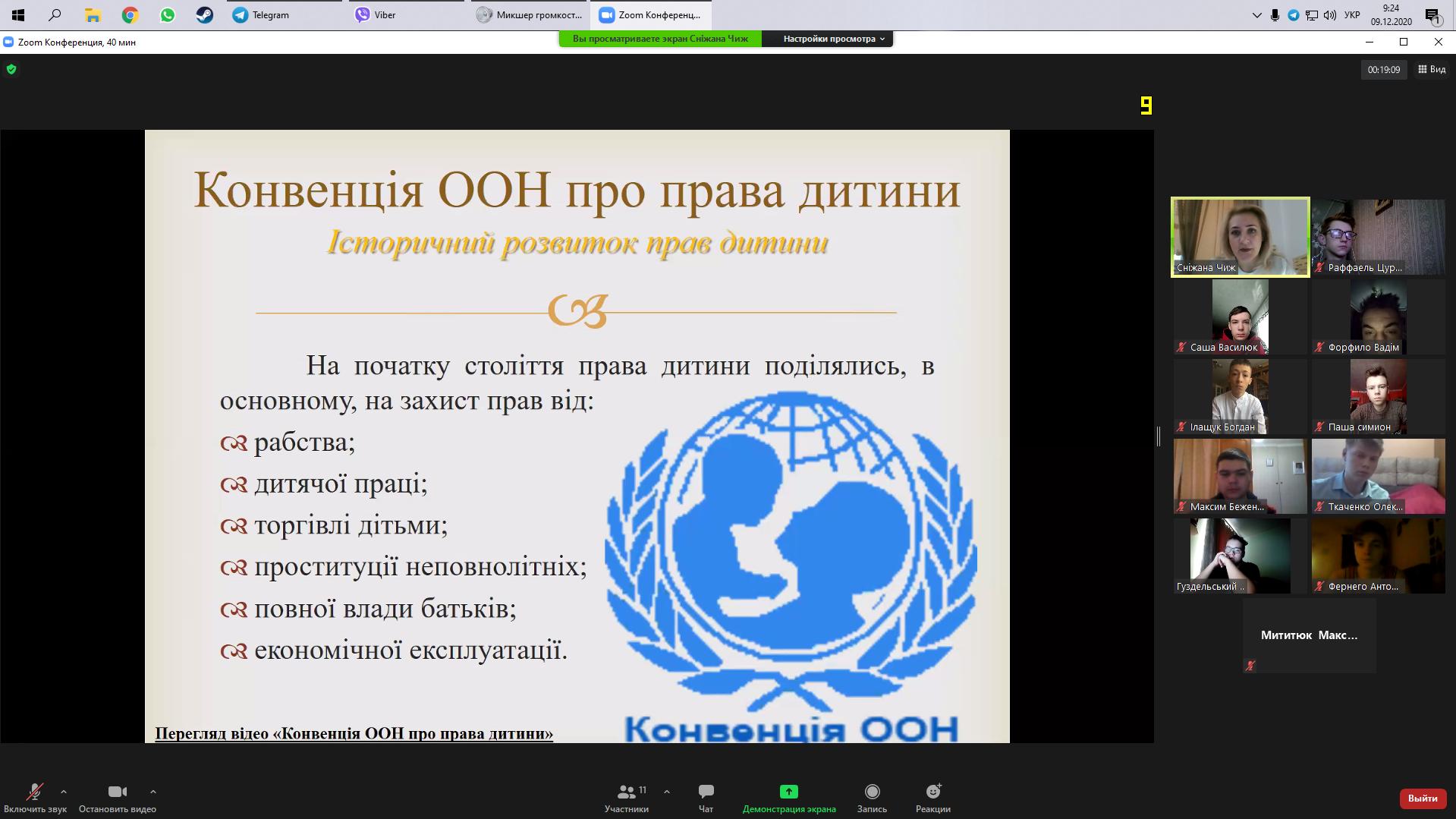1456x819 pixels.
Task: Open network tray icon
Action: [x=1312, y=15]
